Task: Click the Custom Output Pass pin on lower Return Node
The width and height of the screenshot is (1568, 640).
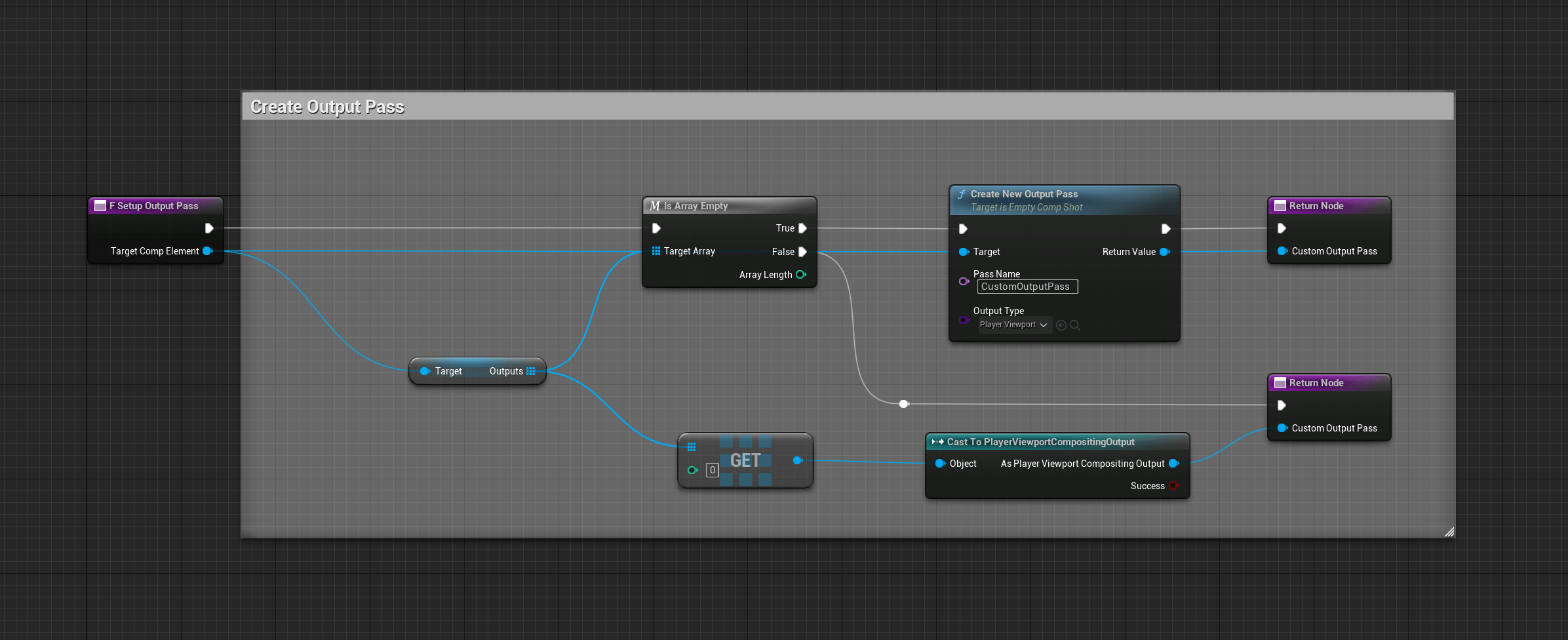Action: [1282, 428]
